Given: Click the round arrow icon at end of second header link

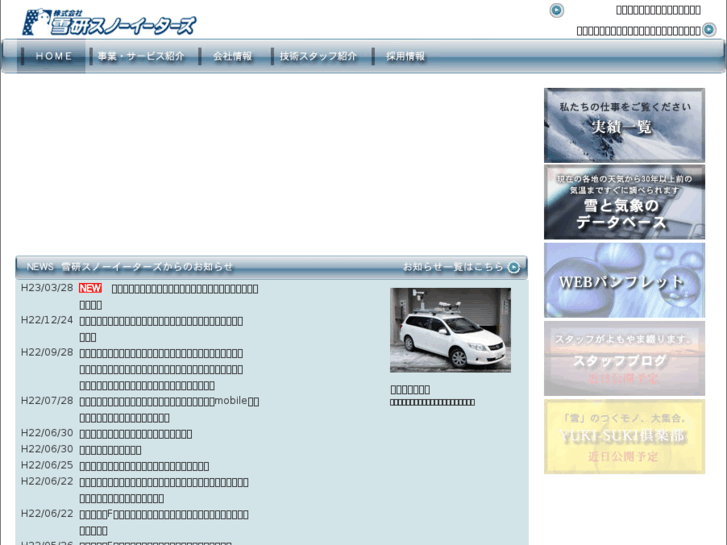Looking at the screenshot, I should [709, 30].
